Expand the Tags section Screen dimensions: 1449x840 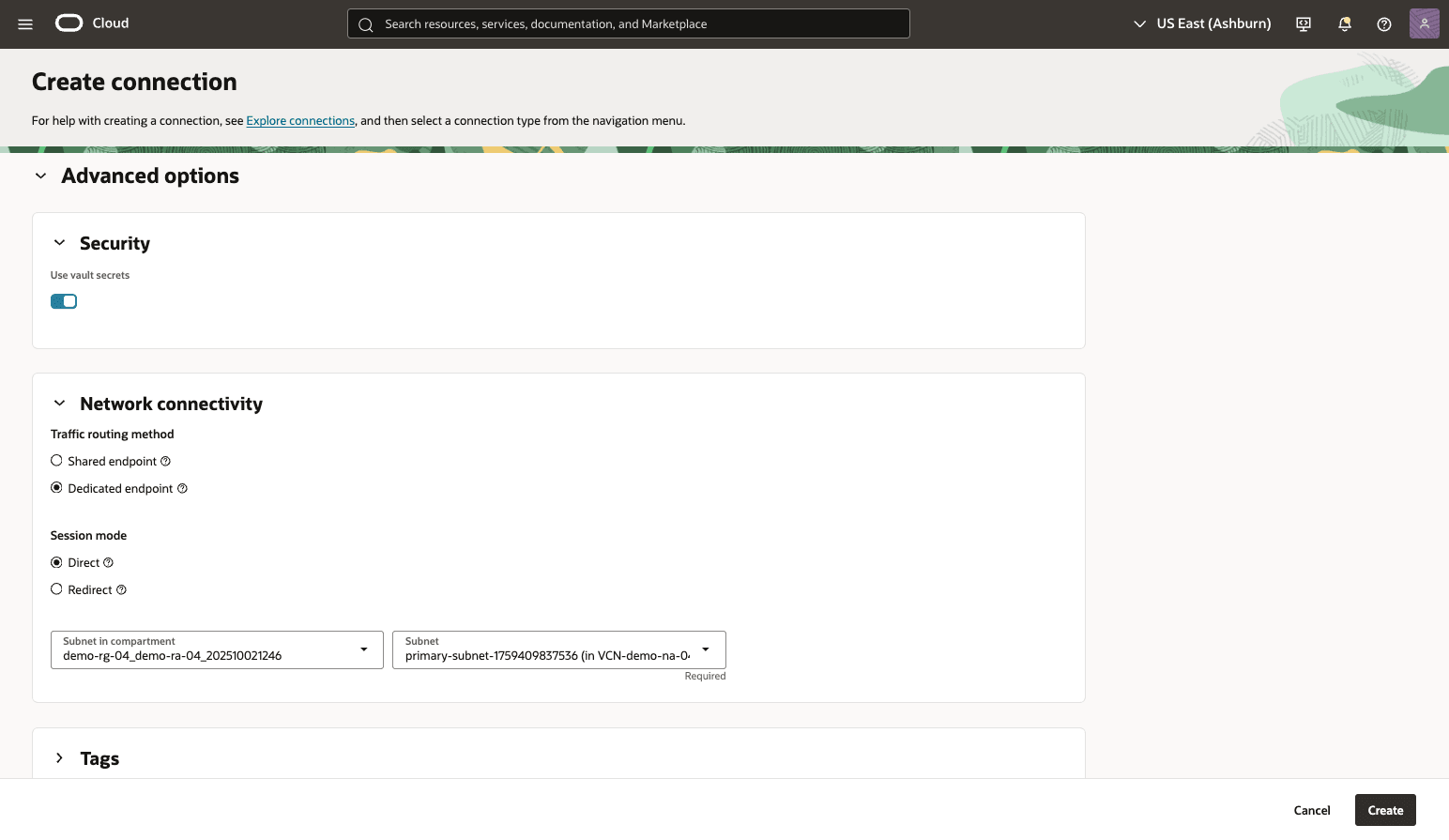tap(60, 757)
